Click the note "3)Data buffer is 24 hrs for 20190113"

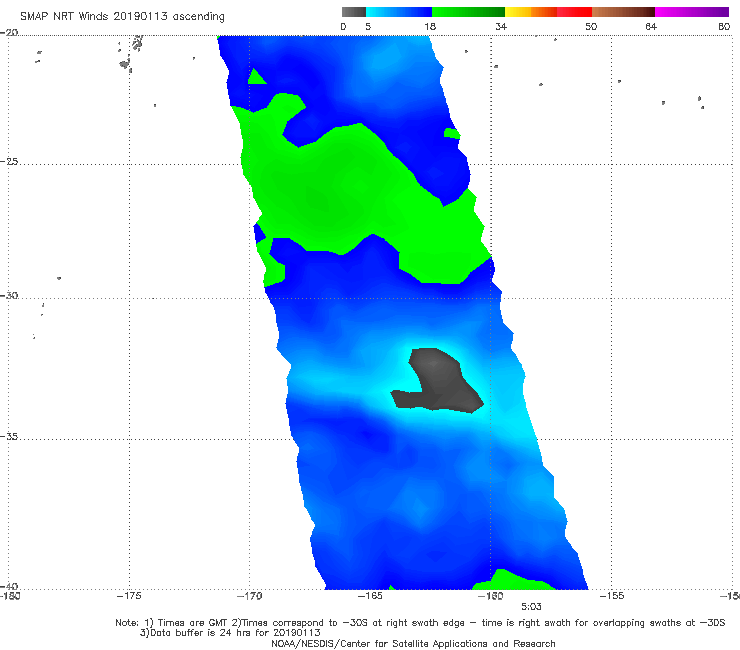click(230, 633)
